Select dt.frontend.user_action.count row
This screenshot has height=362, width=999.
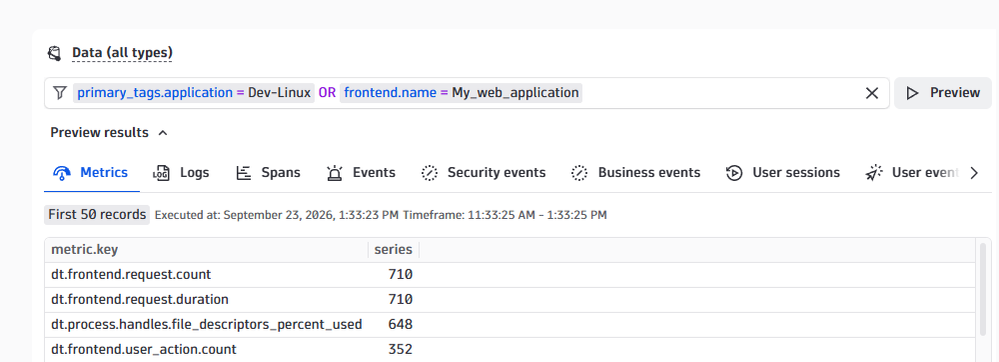point(510,349)
